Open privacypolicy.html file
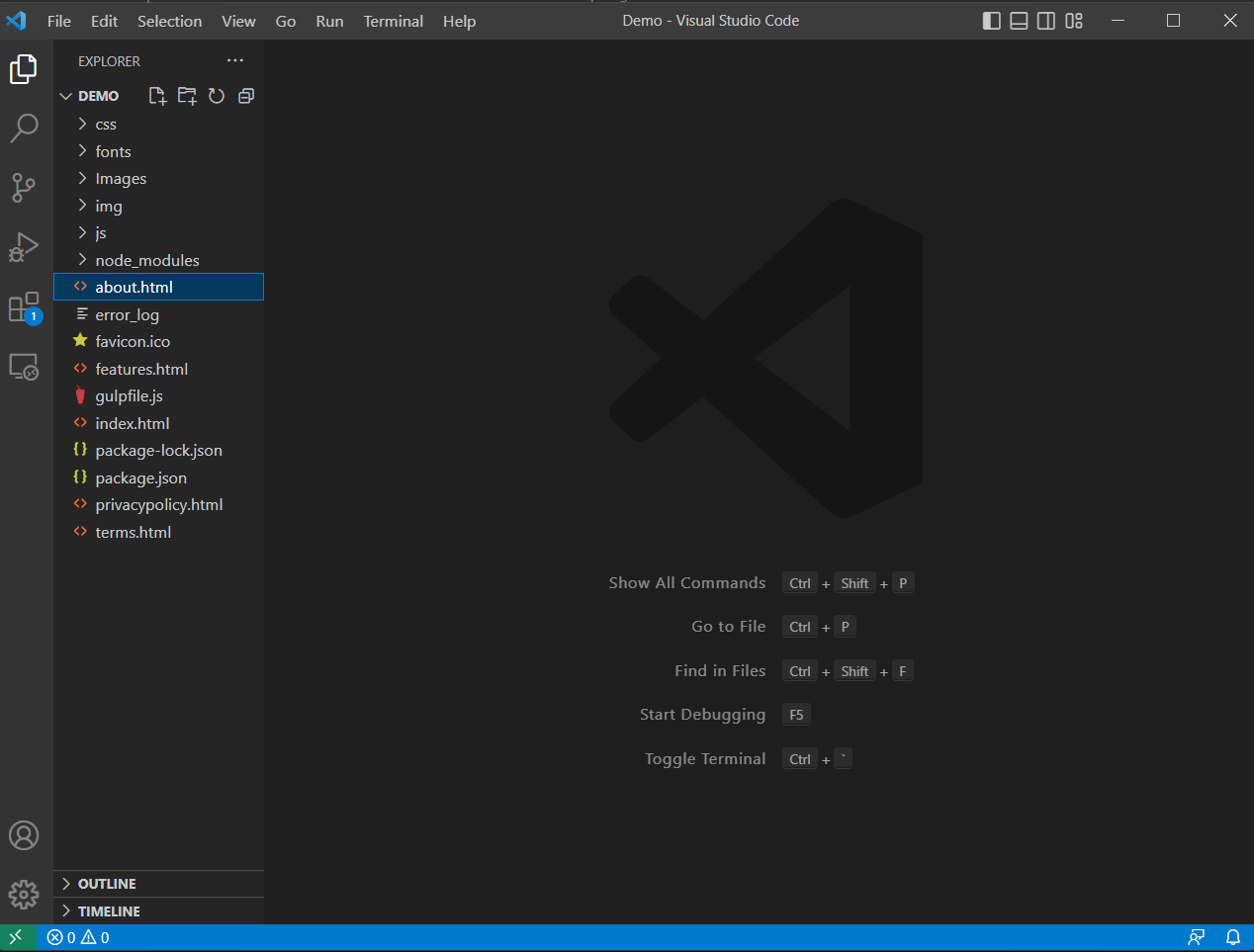1254x952 pixels. (158, 504)
